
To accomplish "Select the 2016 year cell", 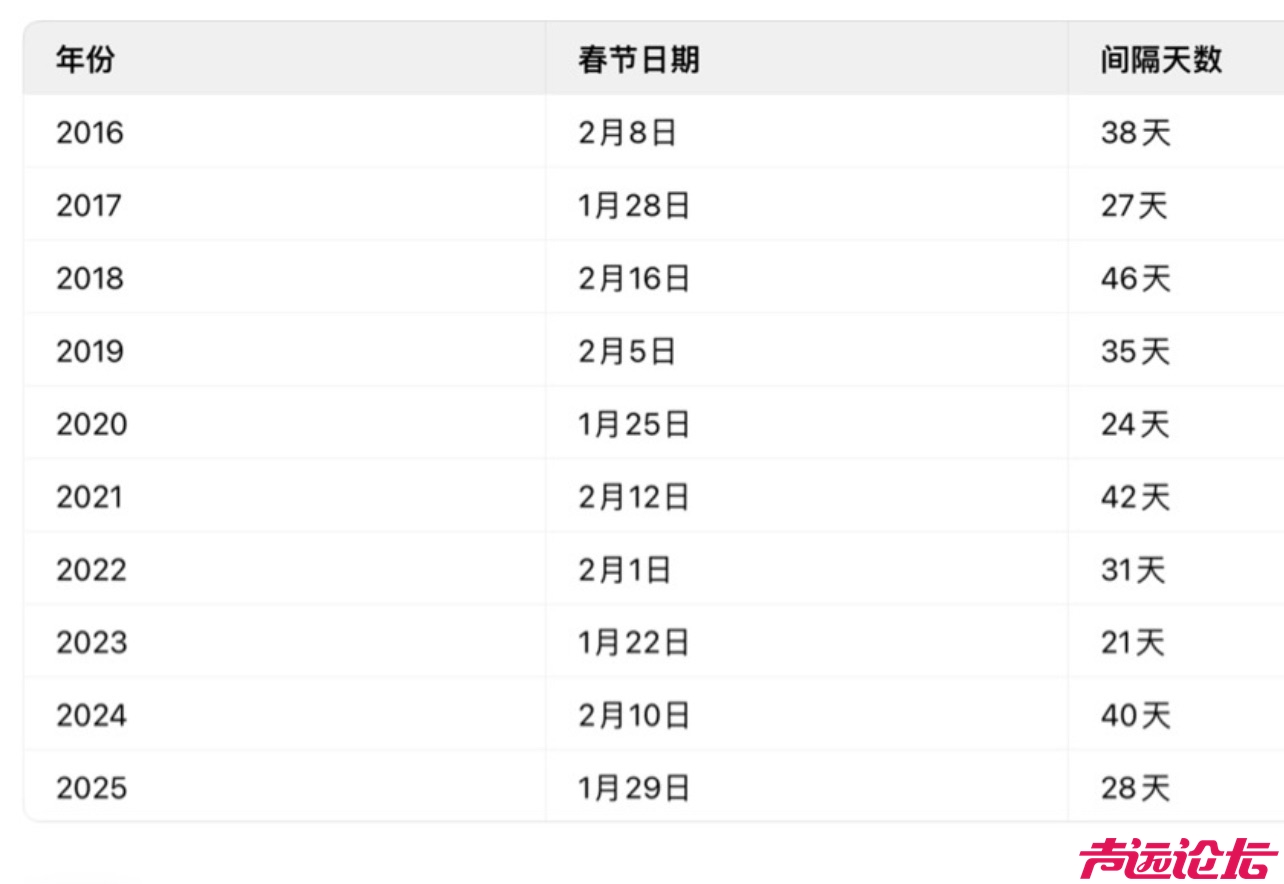I will 90,133.
